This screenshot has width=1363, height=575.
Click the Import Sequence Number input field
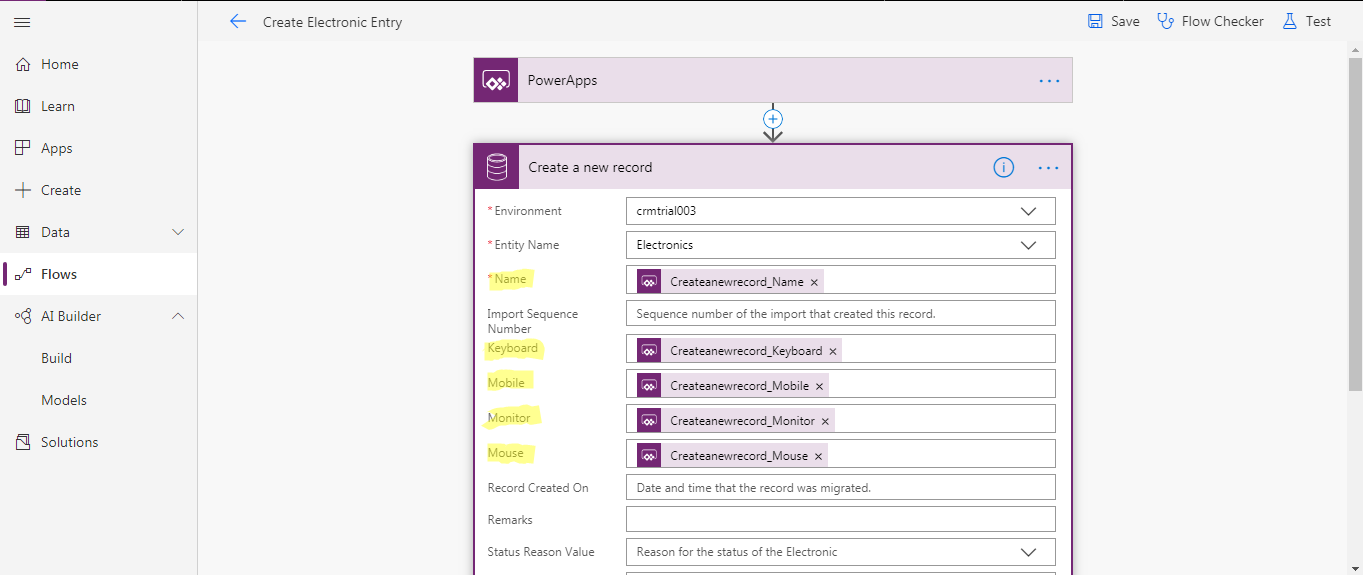[x=840, y=313]
